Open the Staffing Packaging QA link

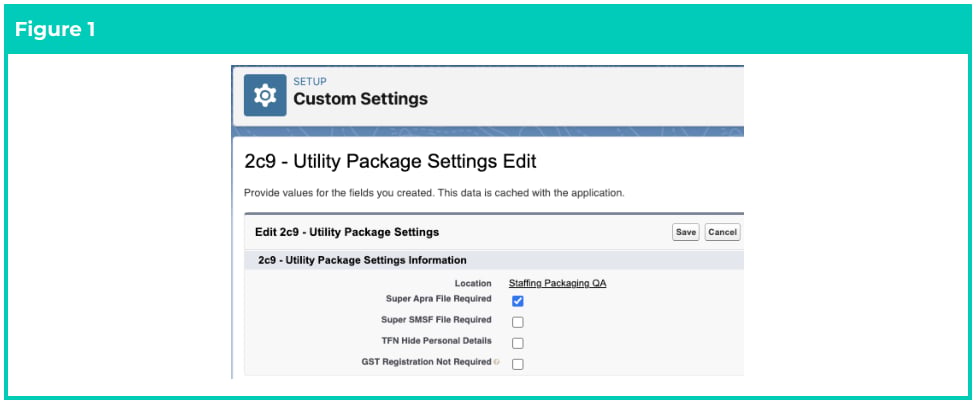coord(558,283)
